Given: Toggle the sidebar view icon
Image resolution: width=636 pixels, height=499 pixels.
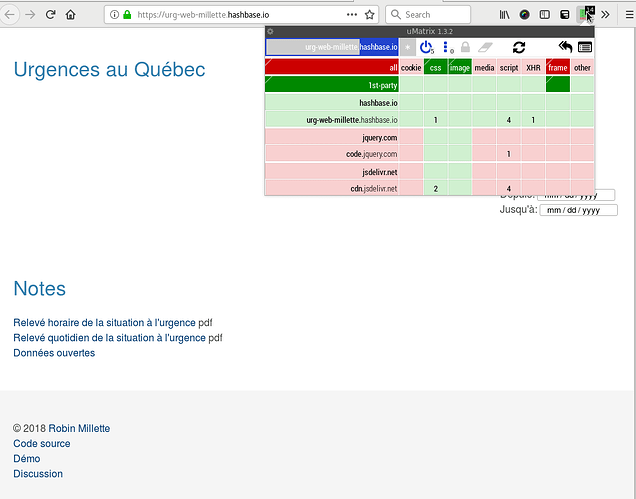Looking at the screenshot, I should (x=545, y=15).
